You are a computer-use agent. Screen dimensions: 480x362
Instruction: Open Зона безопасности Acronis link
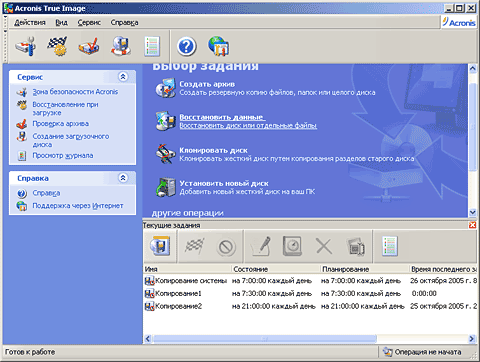coord(75,92)
